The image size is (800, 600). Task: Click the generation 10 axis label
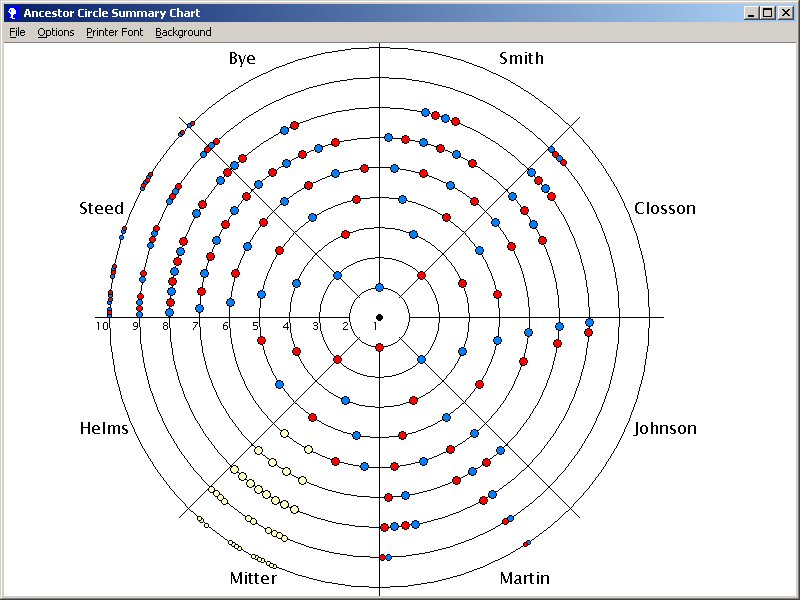tap(102, 326)
